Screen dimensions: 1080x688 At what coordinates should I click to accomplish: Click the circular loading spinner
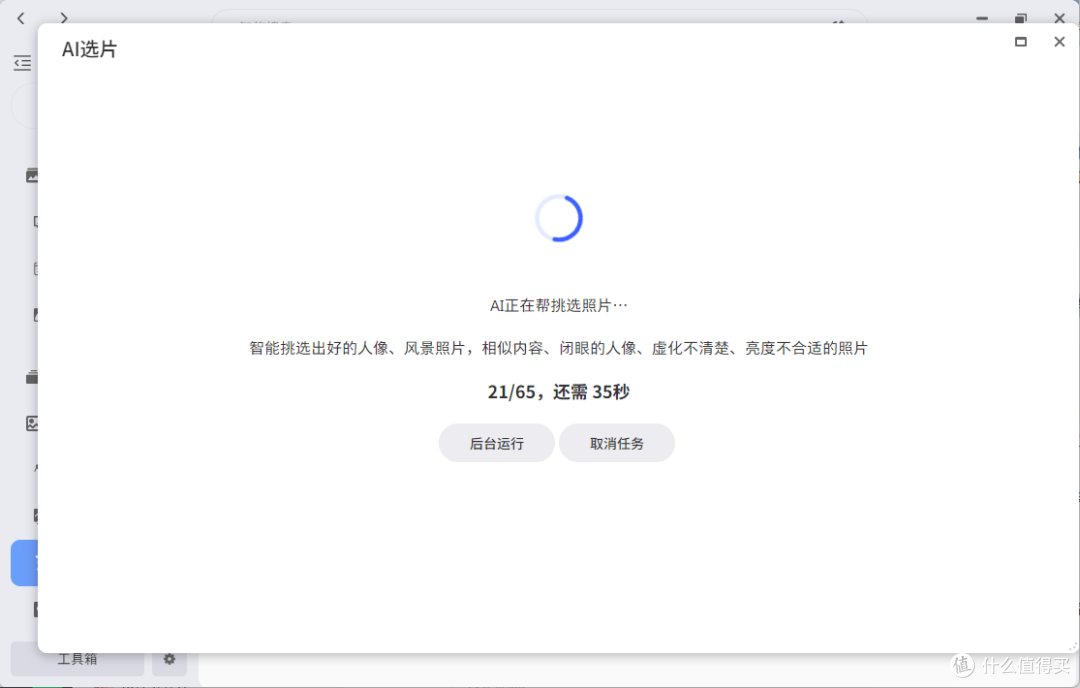[x=559, y=218]
